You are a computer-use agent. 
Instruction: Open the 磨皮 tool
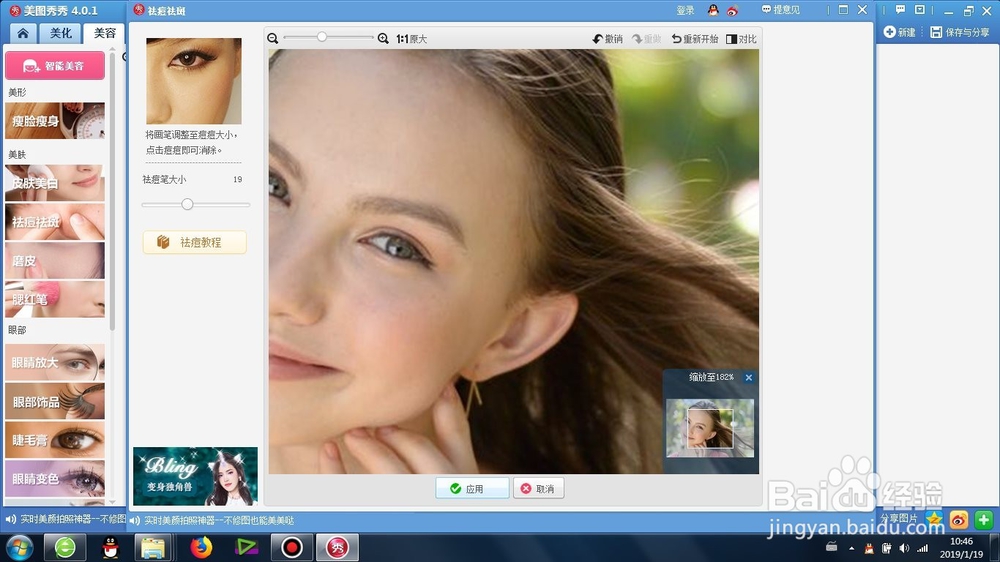coord(55,260)
